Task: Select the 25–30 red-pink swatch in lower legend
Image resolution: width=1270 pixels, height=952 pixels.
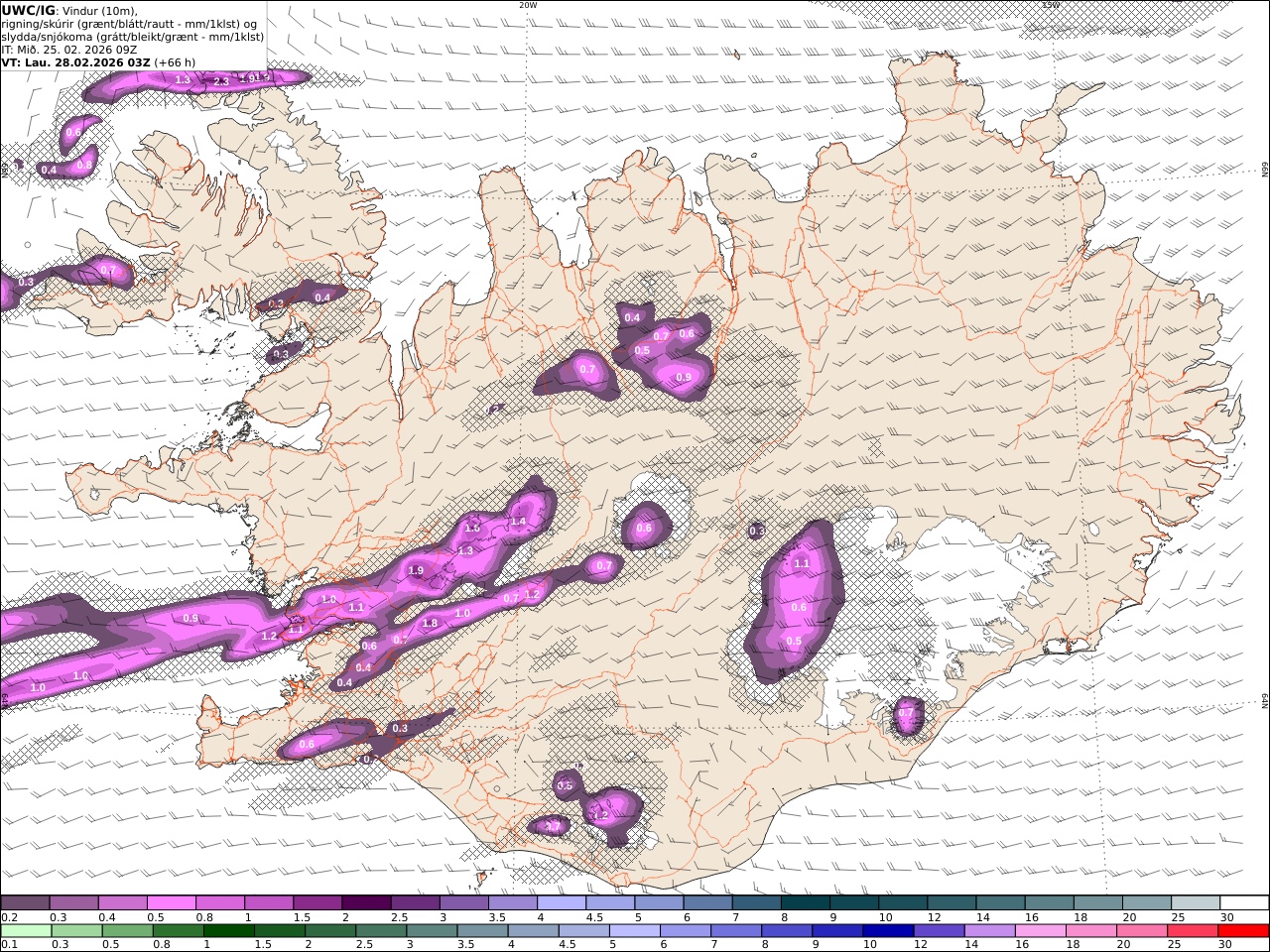Action: pyautogui.click(x=1192, y=931)
